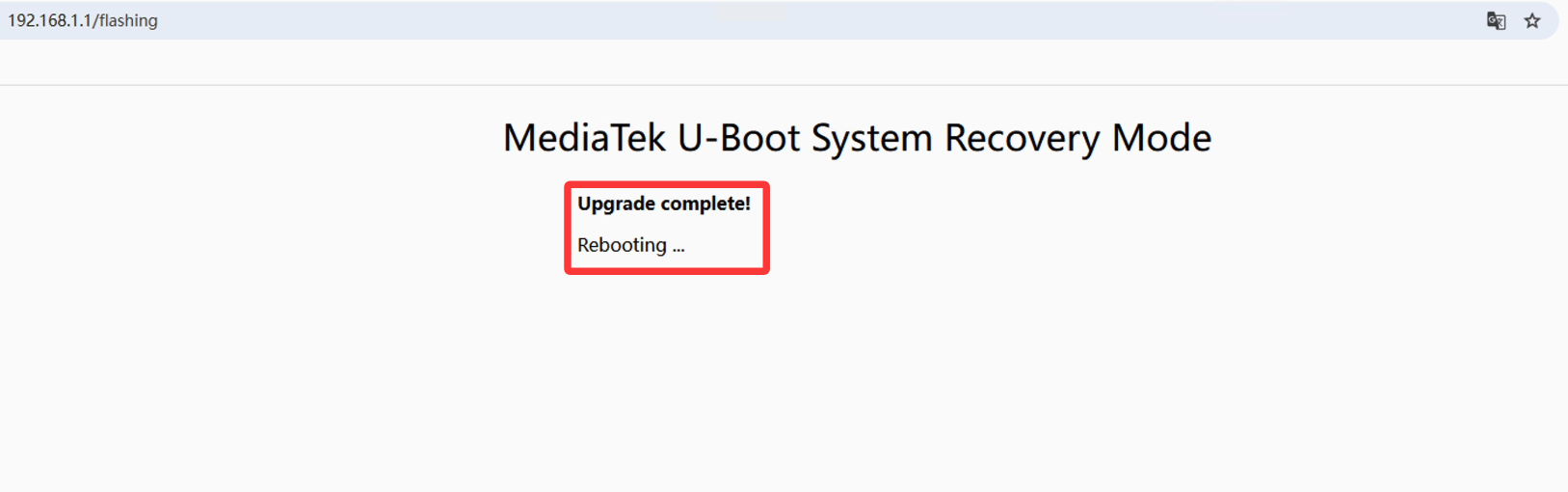Viewport: 1568px width, 492px height.
Task: Click the word "System" in the heading
Action: pyautogui.click(x=871, y=138)
